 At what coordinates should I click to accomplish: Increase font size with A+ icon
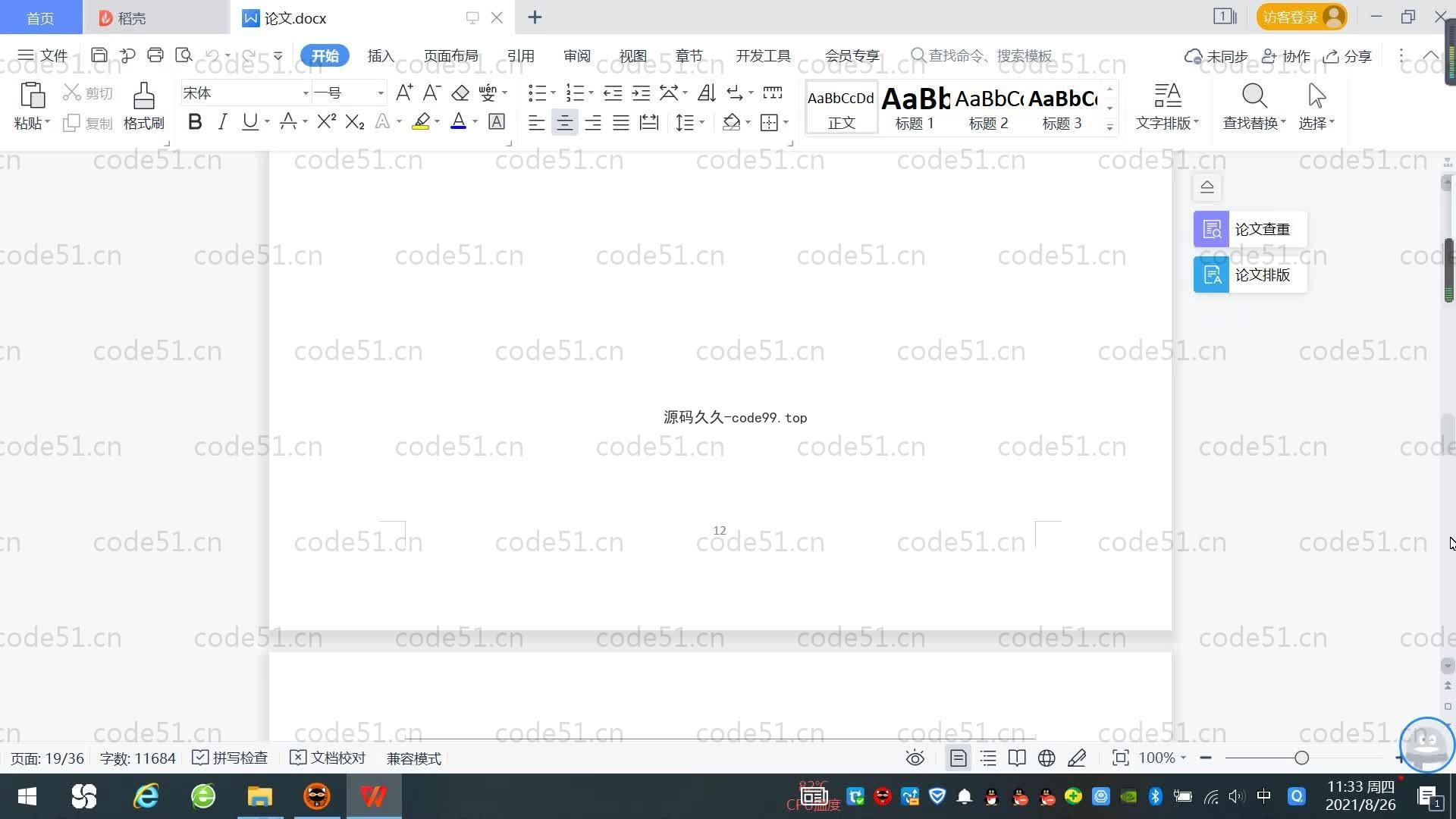click(404, 93)
